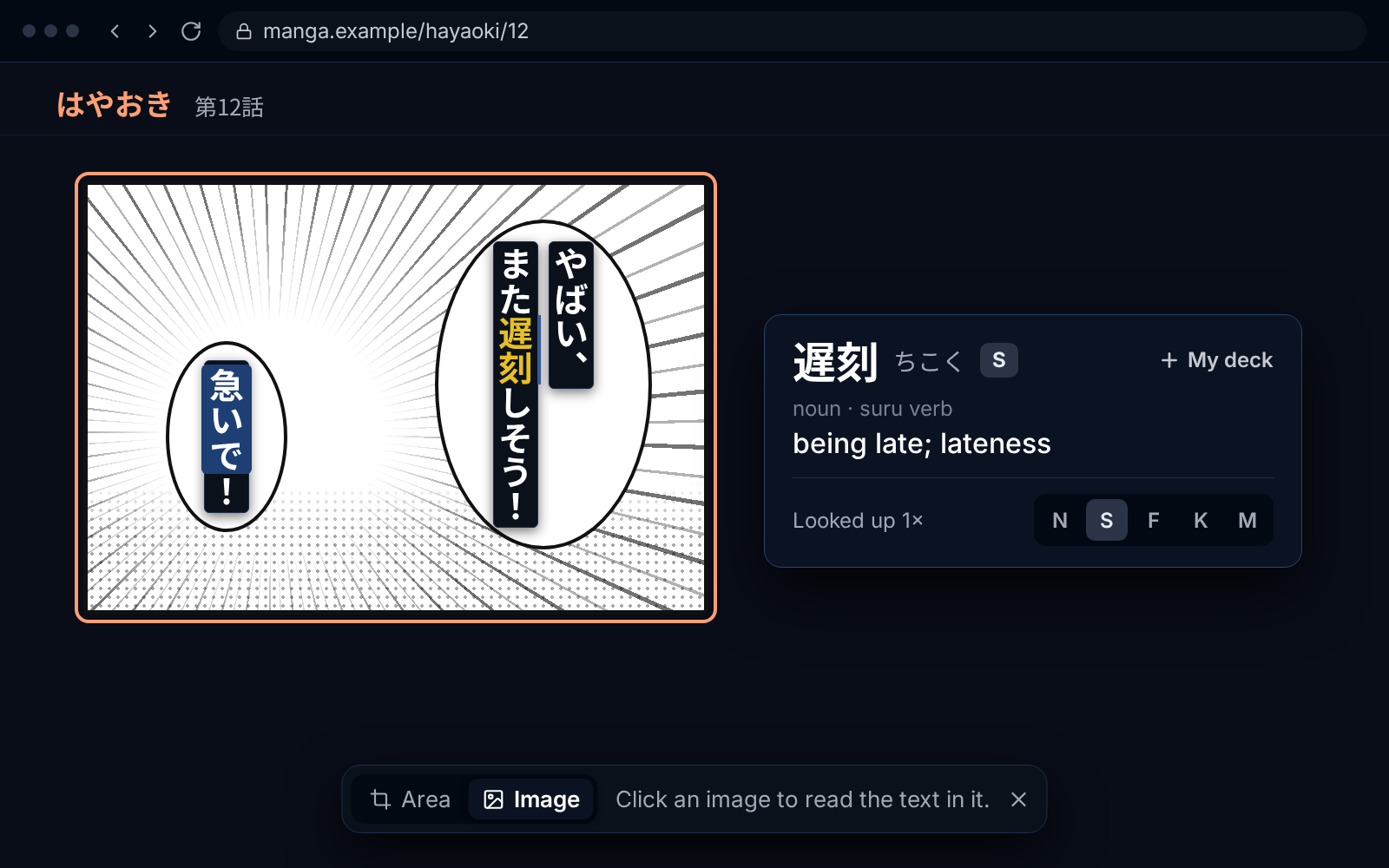Select the Image capture mode
The height and width of the screenshot is (868, 1389).
click(530, 799)
